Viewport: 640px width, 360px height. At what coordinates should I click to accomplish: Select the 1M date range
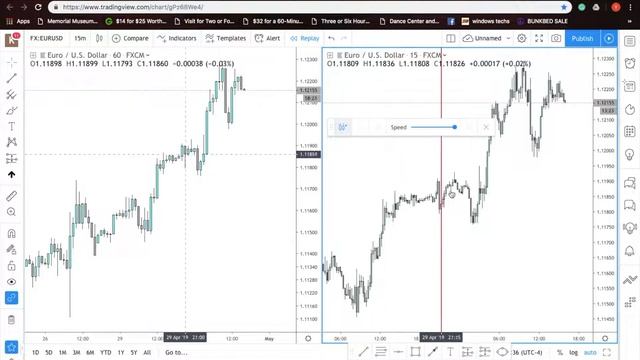point(62,352)
